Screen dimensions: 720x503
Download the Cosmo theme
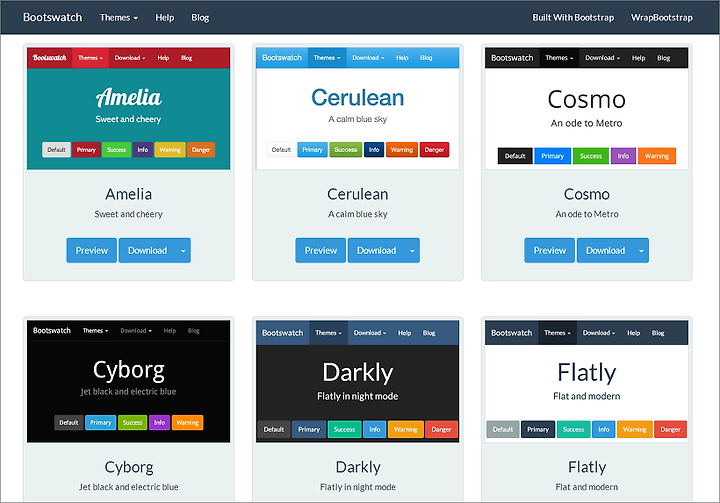tap(606, 250)
